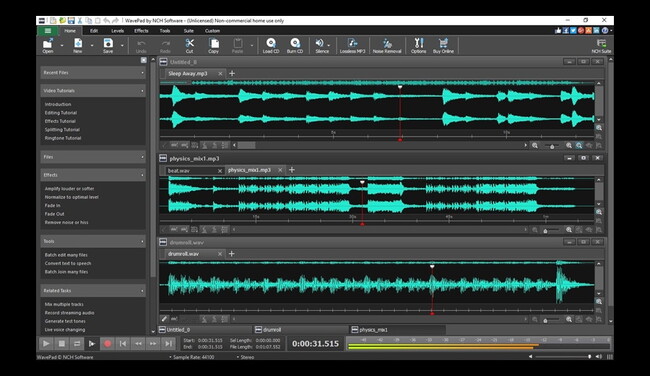Switch to the Effects ribbon tab
Image resolution: width=650 pixels, height=376 pixels.
pyautogui.click(x=141, y=31)
